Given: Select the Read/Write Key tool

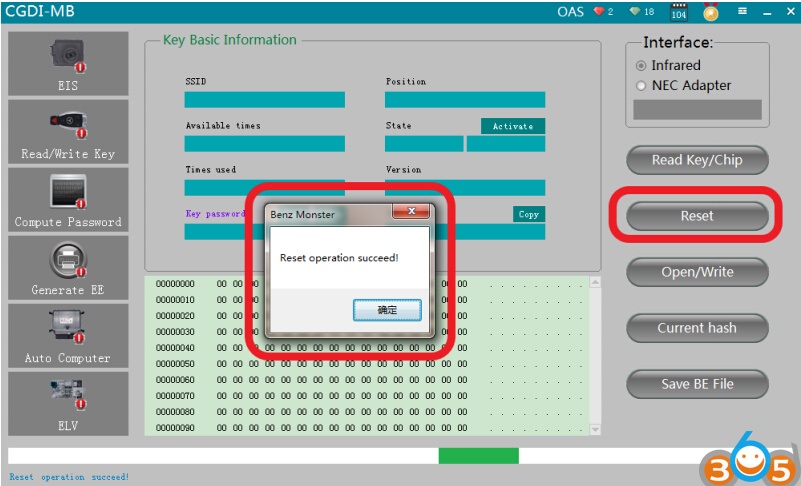Looking at the screenshot, I should point(68,132).
